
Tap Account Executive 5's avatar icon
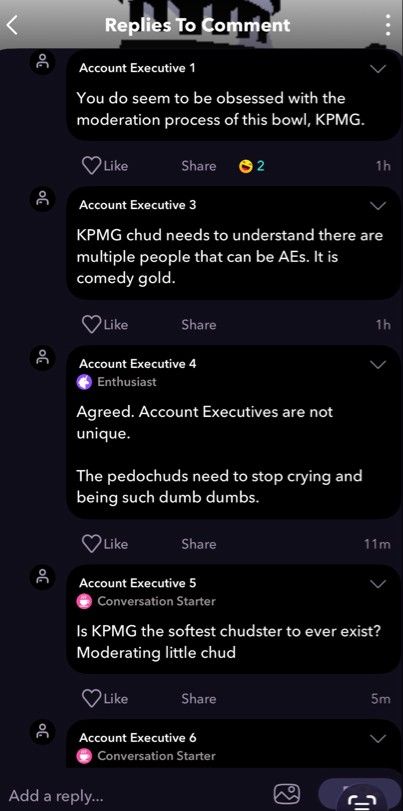pyautogui.click(x=43, y=577)
